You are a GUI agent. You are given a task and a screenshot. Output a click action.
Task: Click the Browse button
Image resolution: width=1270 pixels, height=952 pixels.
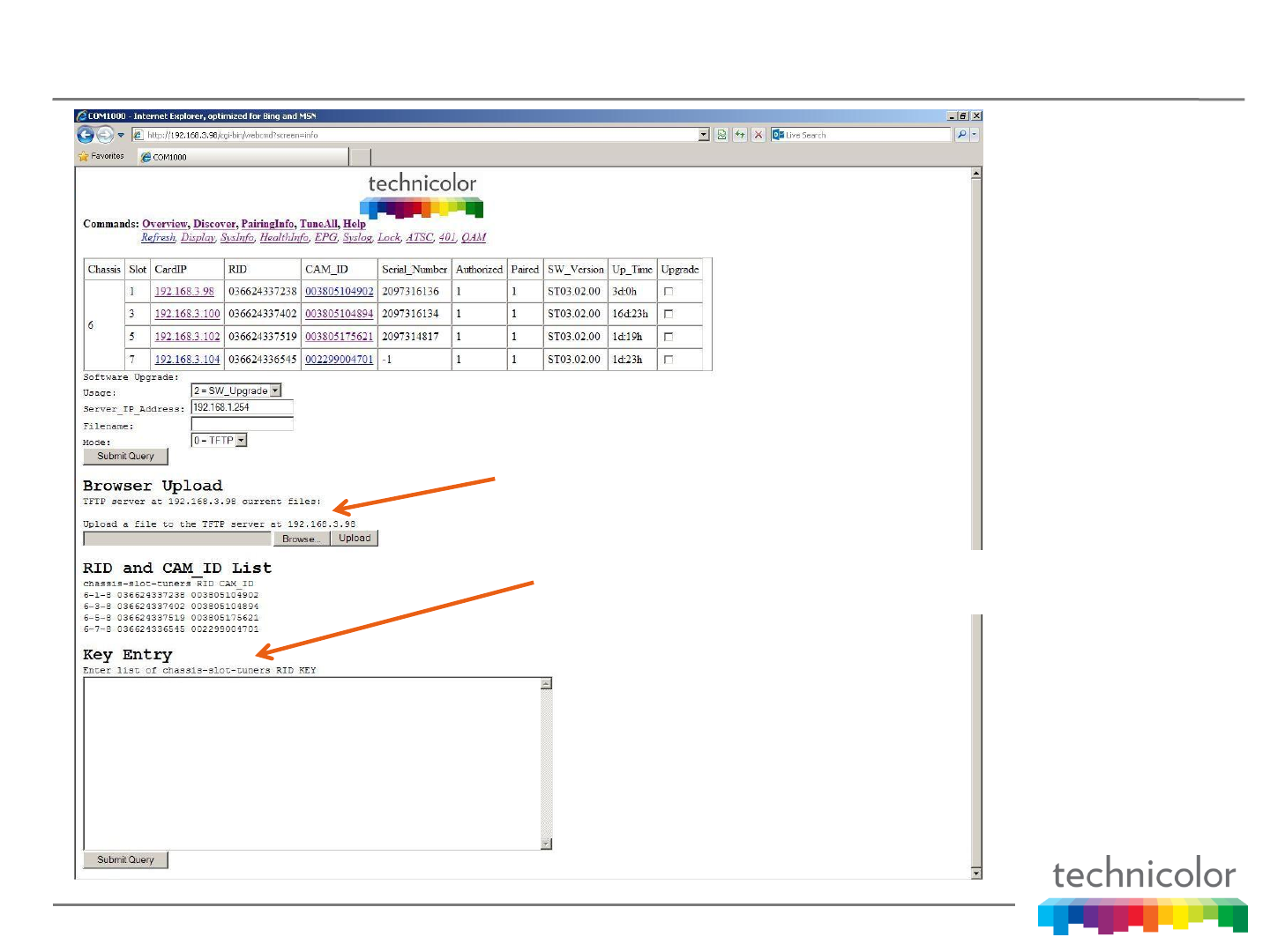point(301,539)
